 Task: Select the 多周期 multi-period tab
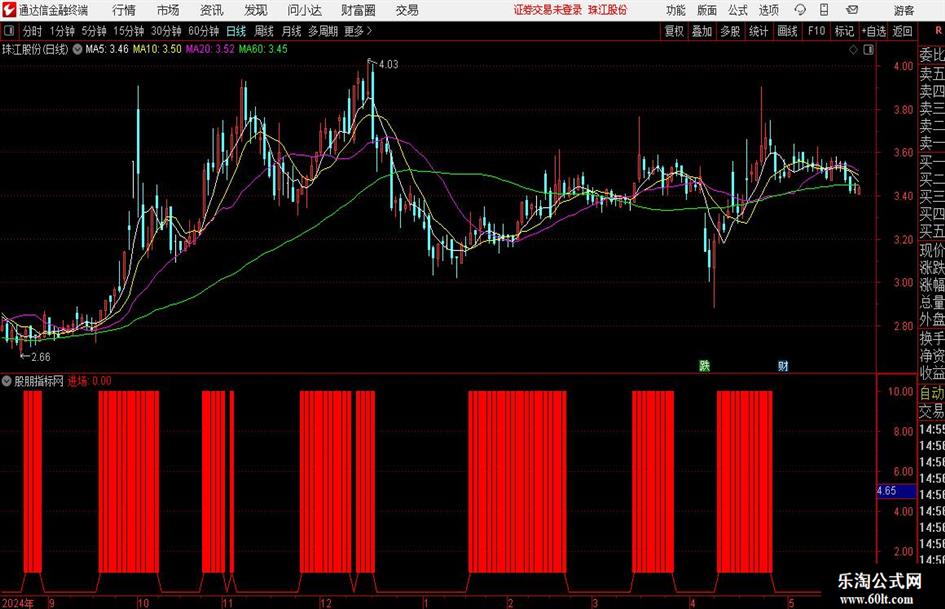[x=322, y=31]
